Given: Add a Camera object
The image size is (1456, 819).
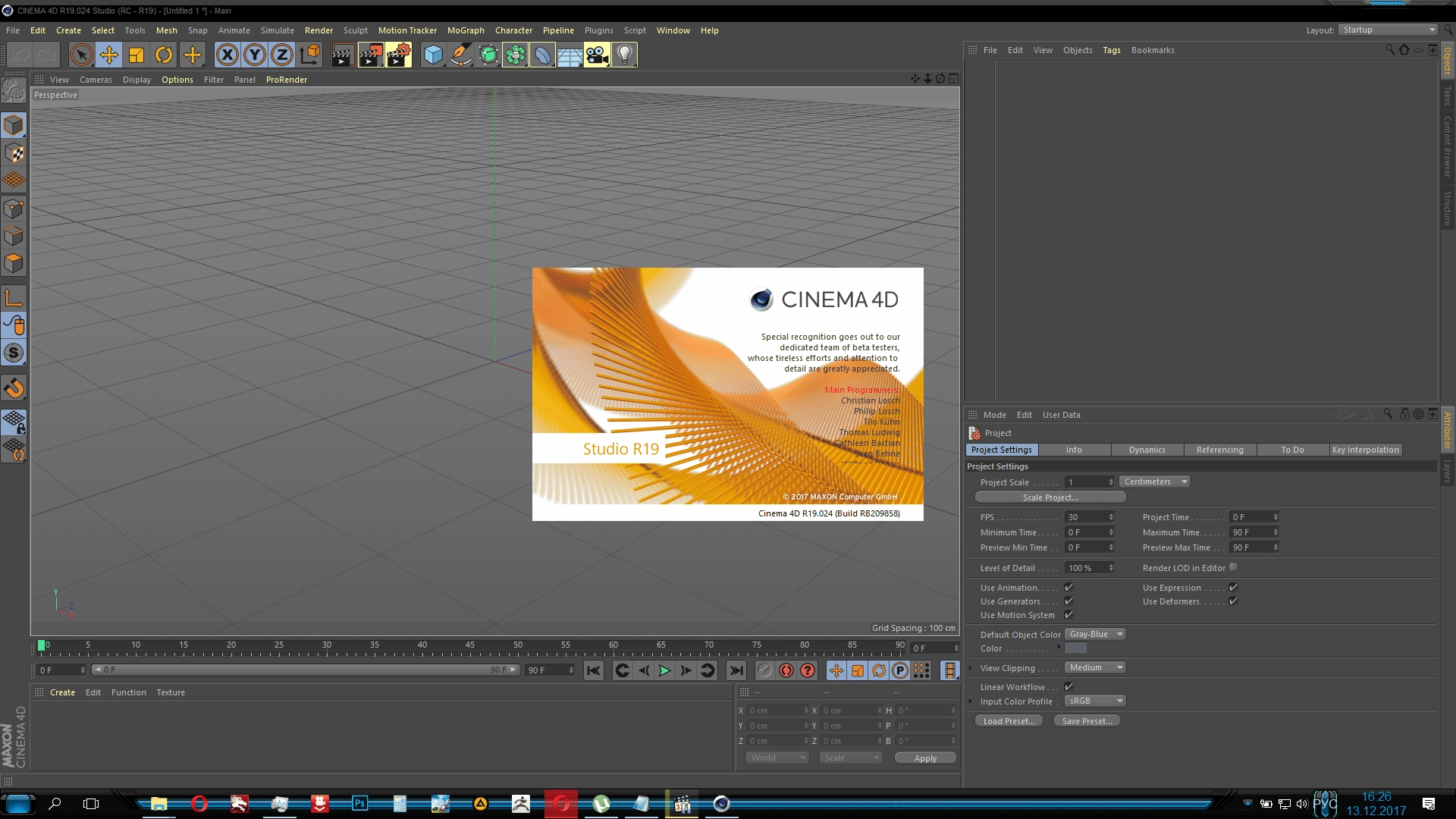Looking at the screenshot, I should (x=597, y=55).
